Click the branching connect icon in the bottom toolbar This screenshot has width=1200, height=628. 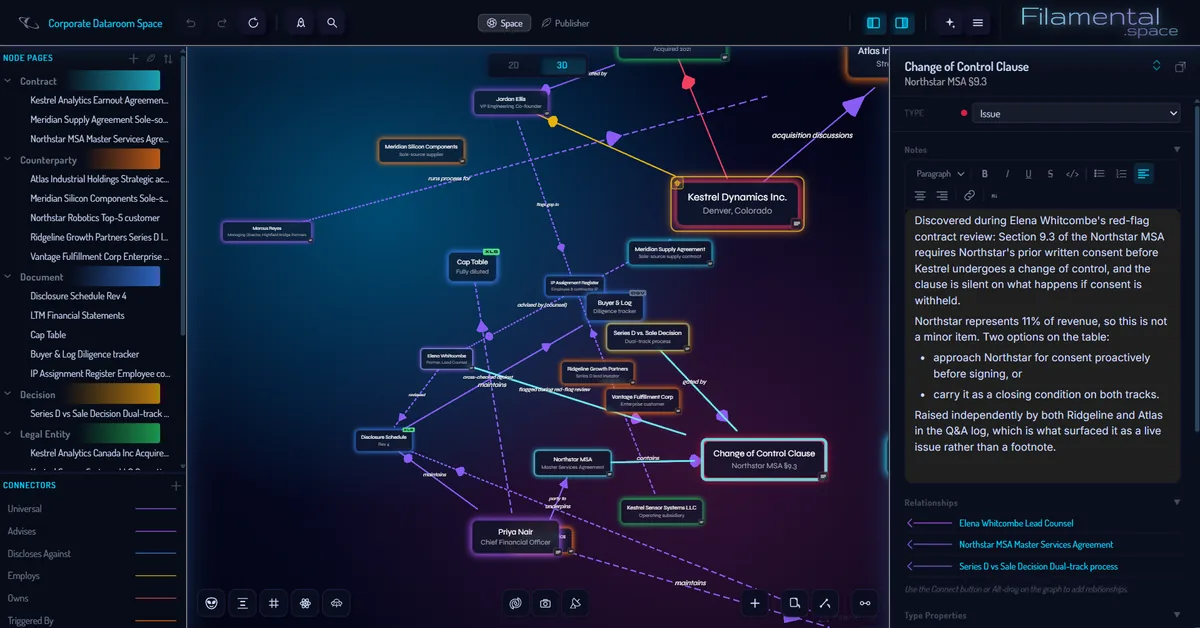click(x=824, y=602)
